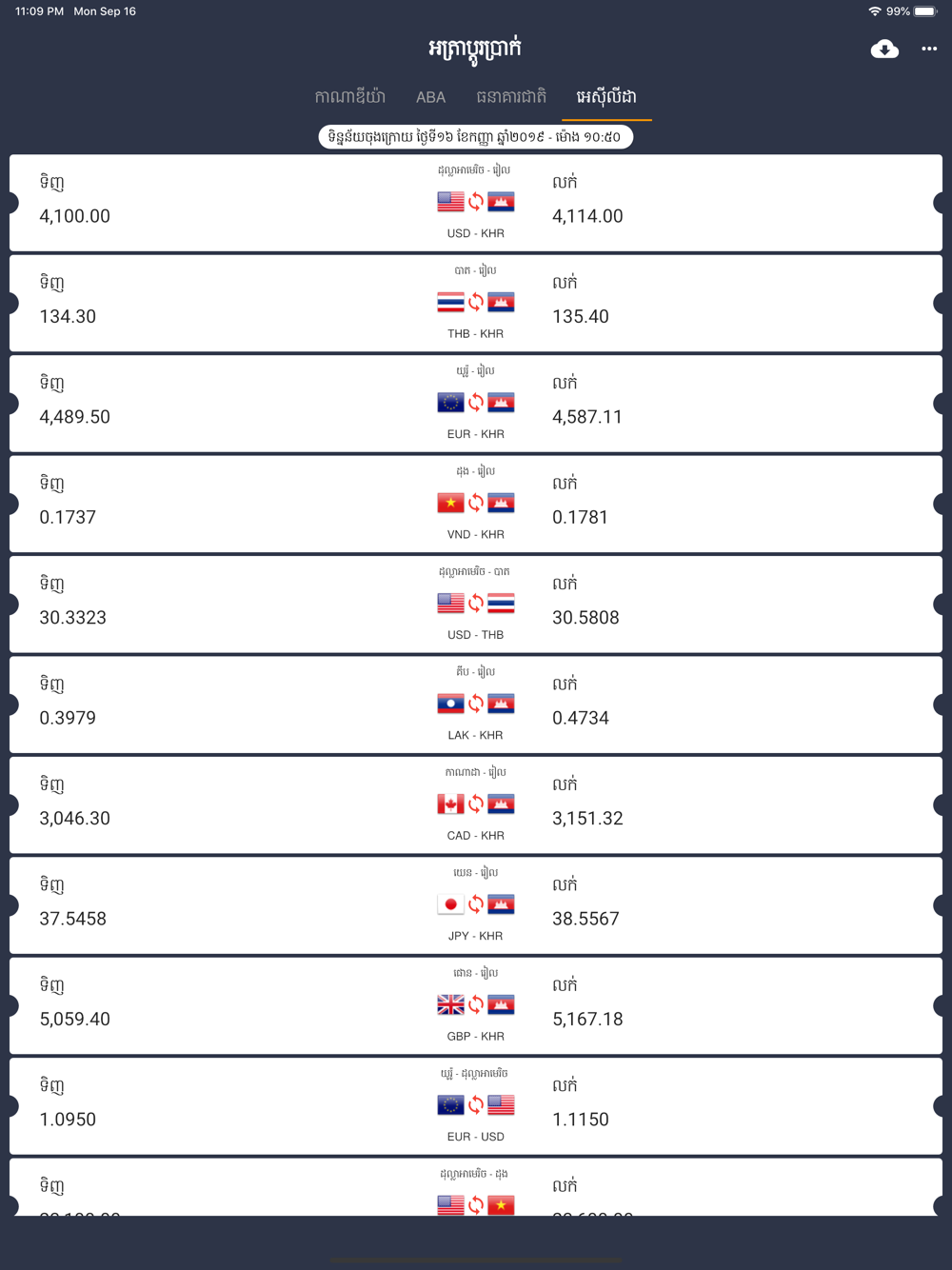The image size is (952, 1270).
Task: Tap swap arrows icon in THB - KHR row
Action: point(476,302)
